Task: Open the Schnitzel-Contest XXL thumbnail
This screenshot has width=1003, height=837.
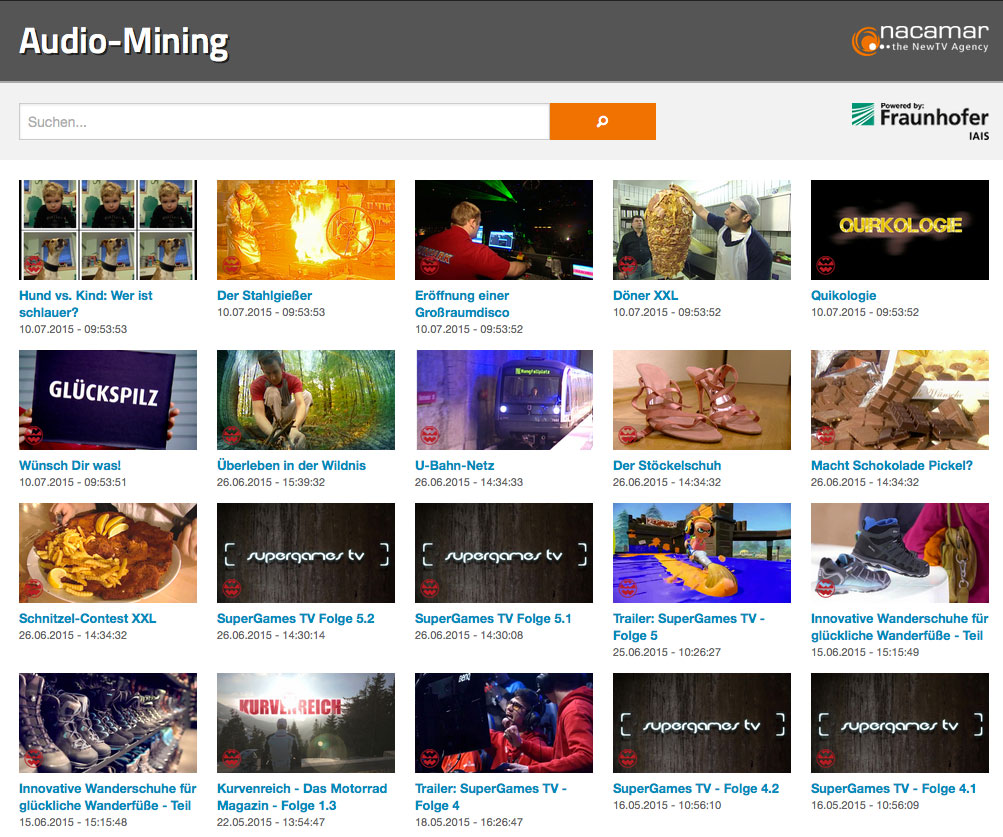Action: click(x=108, y=553)
